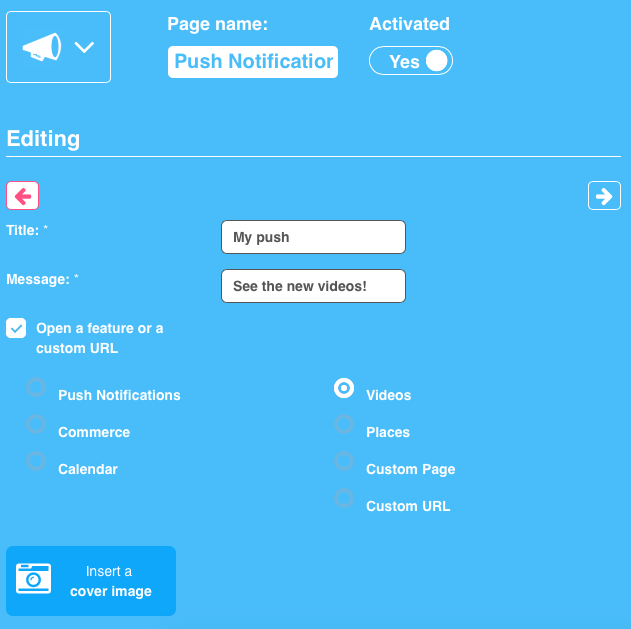This screenshot has height=629, width=631.
Task: Toggle the Activated switch off
Action: (x=411, y=61)
